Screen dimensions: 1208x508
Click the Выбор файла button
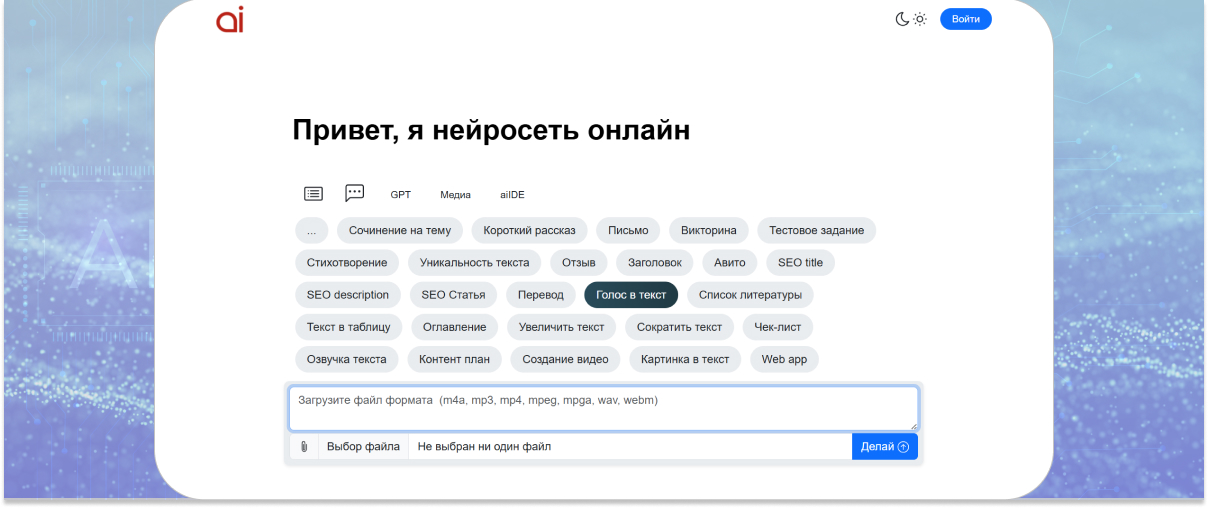click(363, 447)
